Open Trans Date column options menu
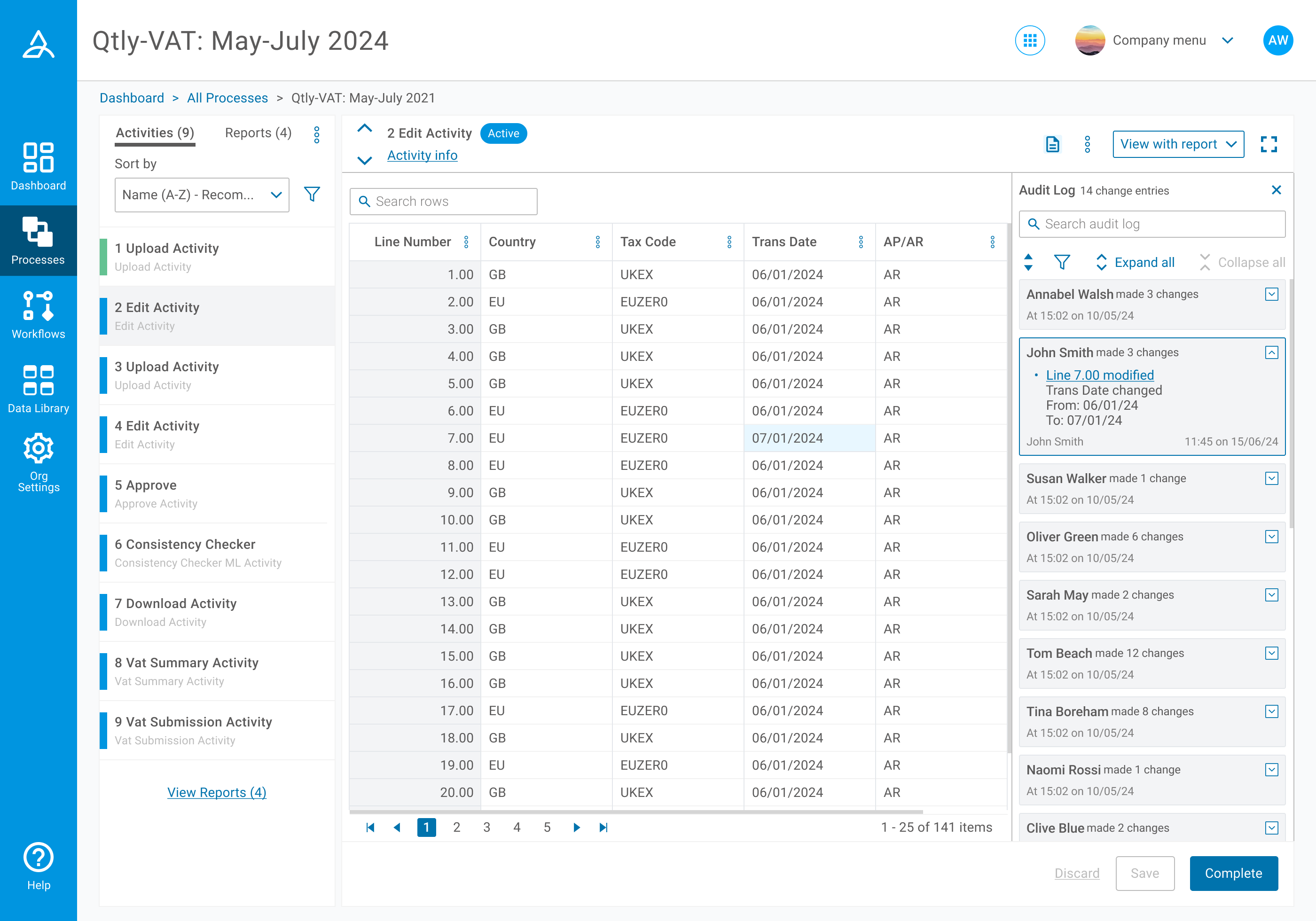Screen dimensions: 1316x921 [861, 242]
